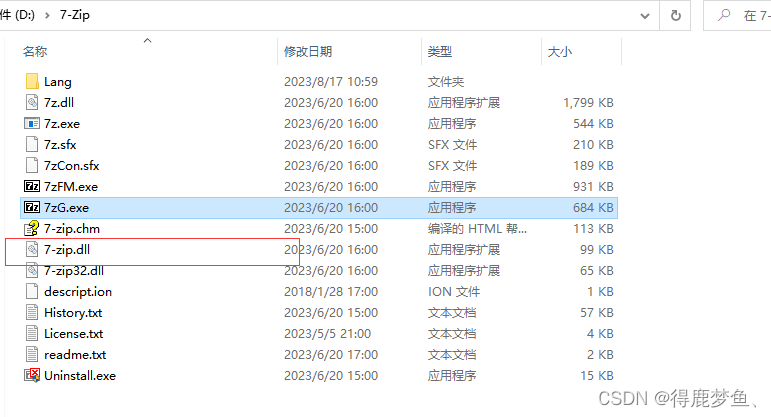Click the date 2018/1/28 17:00
771x417 pixels.
click(331, 292)
